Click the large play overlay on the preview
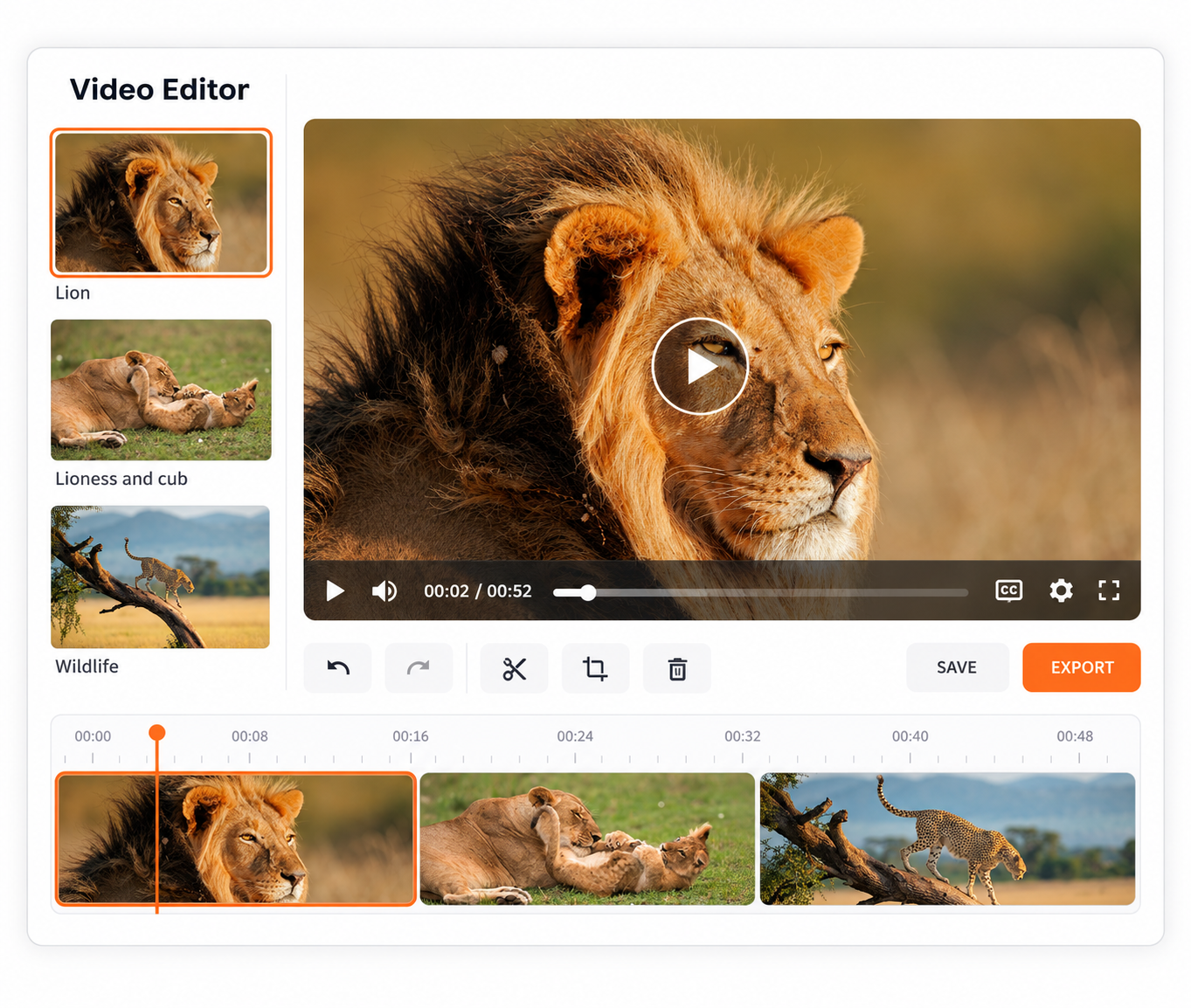 click(700, 366)
